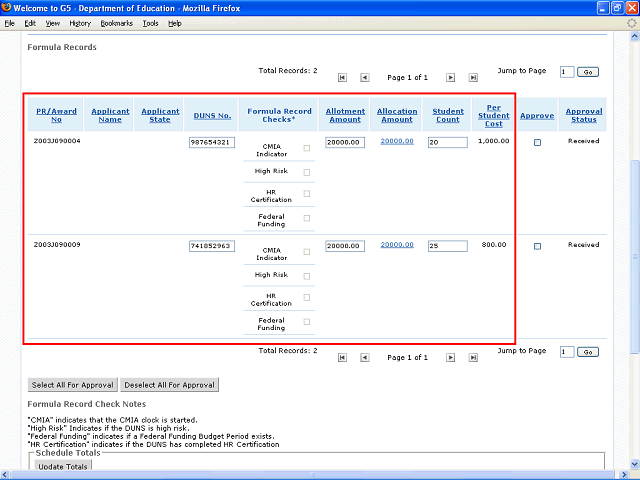
Task: Jump to last page using top pagination icon
Action: 472,77
